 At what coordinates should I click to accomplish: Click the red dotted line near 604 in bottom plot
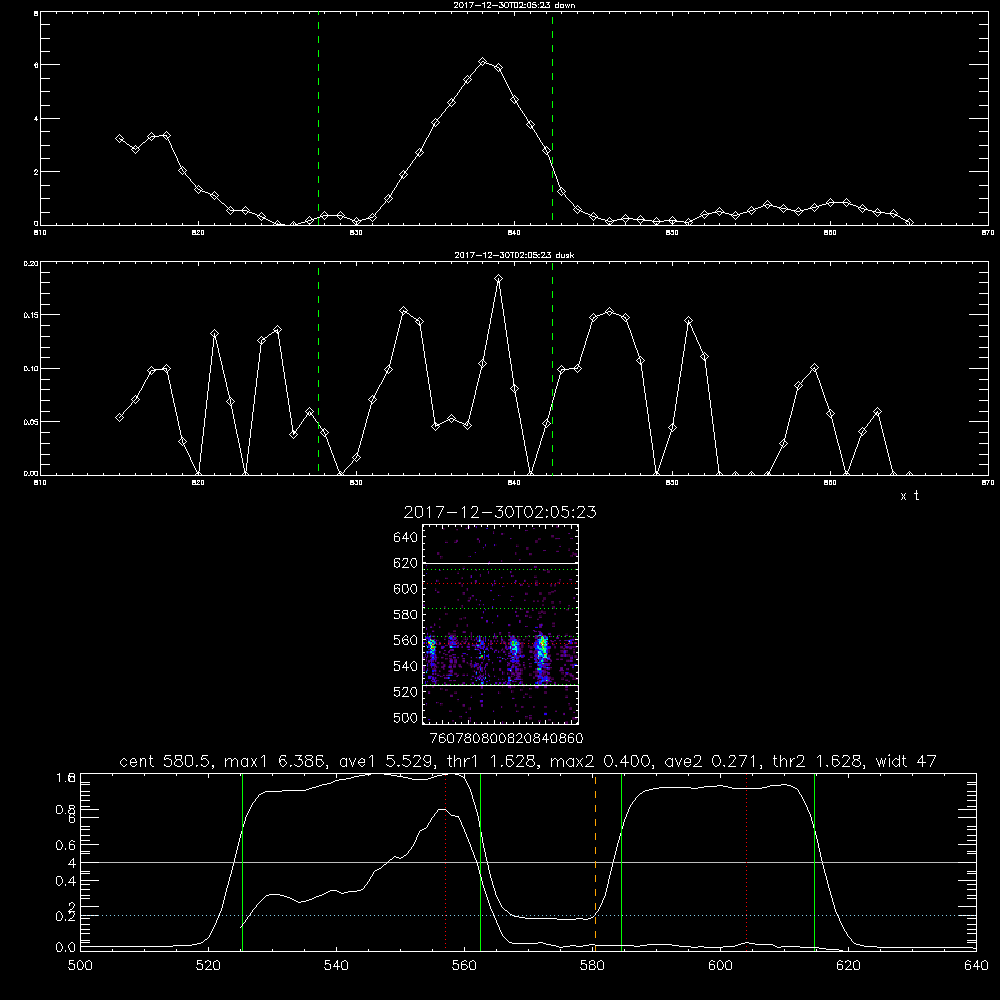747,861
